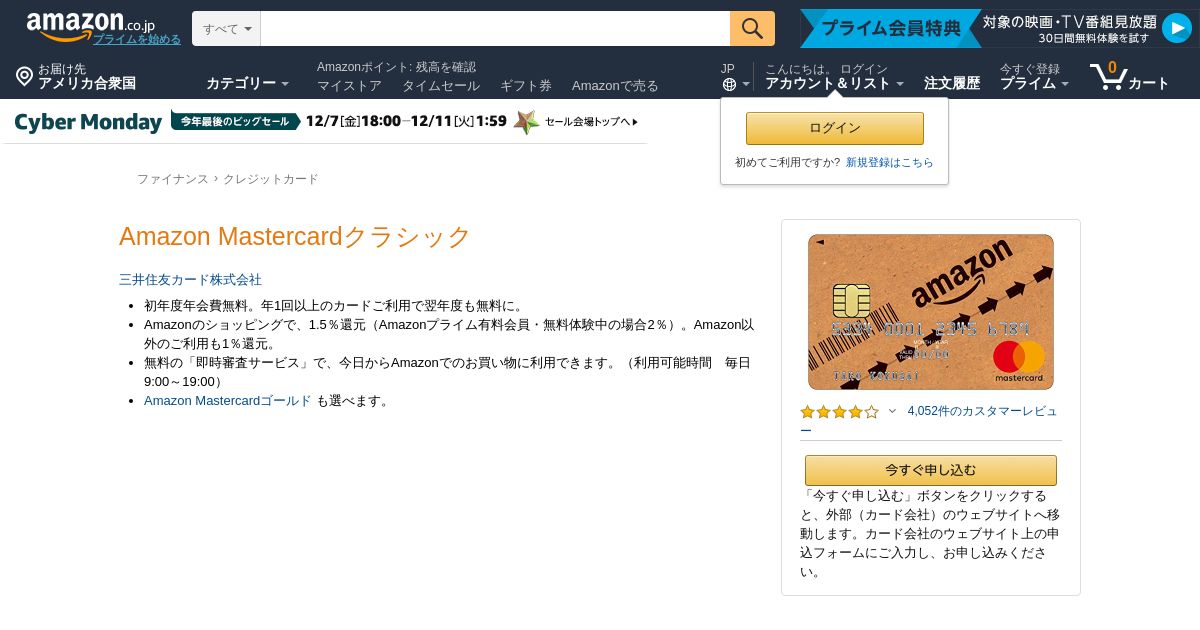
Task: Expand the アカウント＆リスト dropdown
Action: tap(834, 84)
